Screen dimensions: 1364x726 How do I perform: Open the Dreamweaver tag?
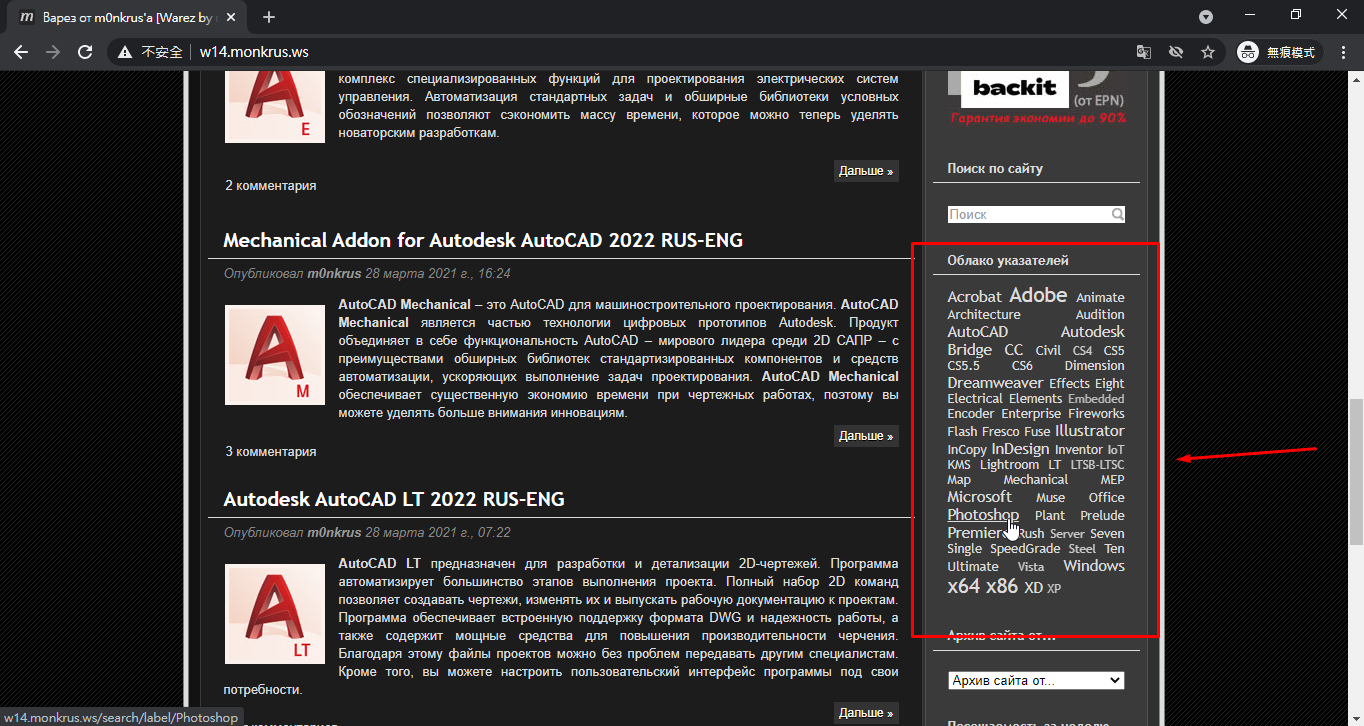click(995, 383)
